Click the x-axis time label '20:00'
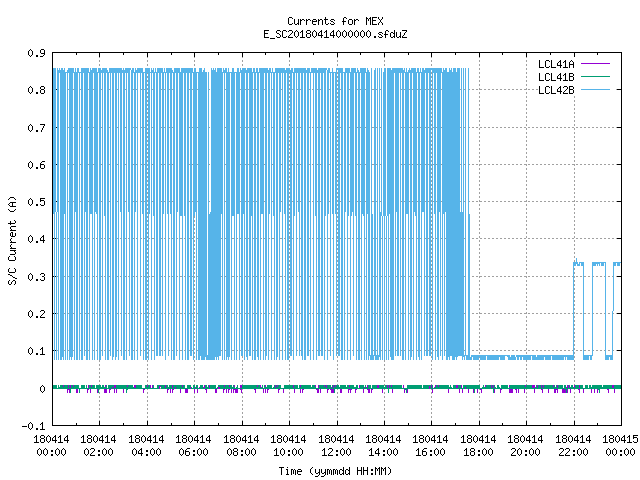The width and height of the screenshot is (640, 480). click(x=525, y=452)
